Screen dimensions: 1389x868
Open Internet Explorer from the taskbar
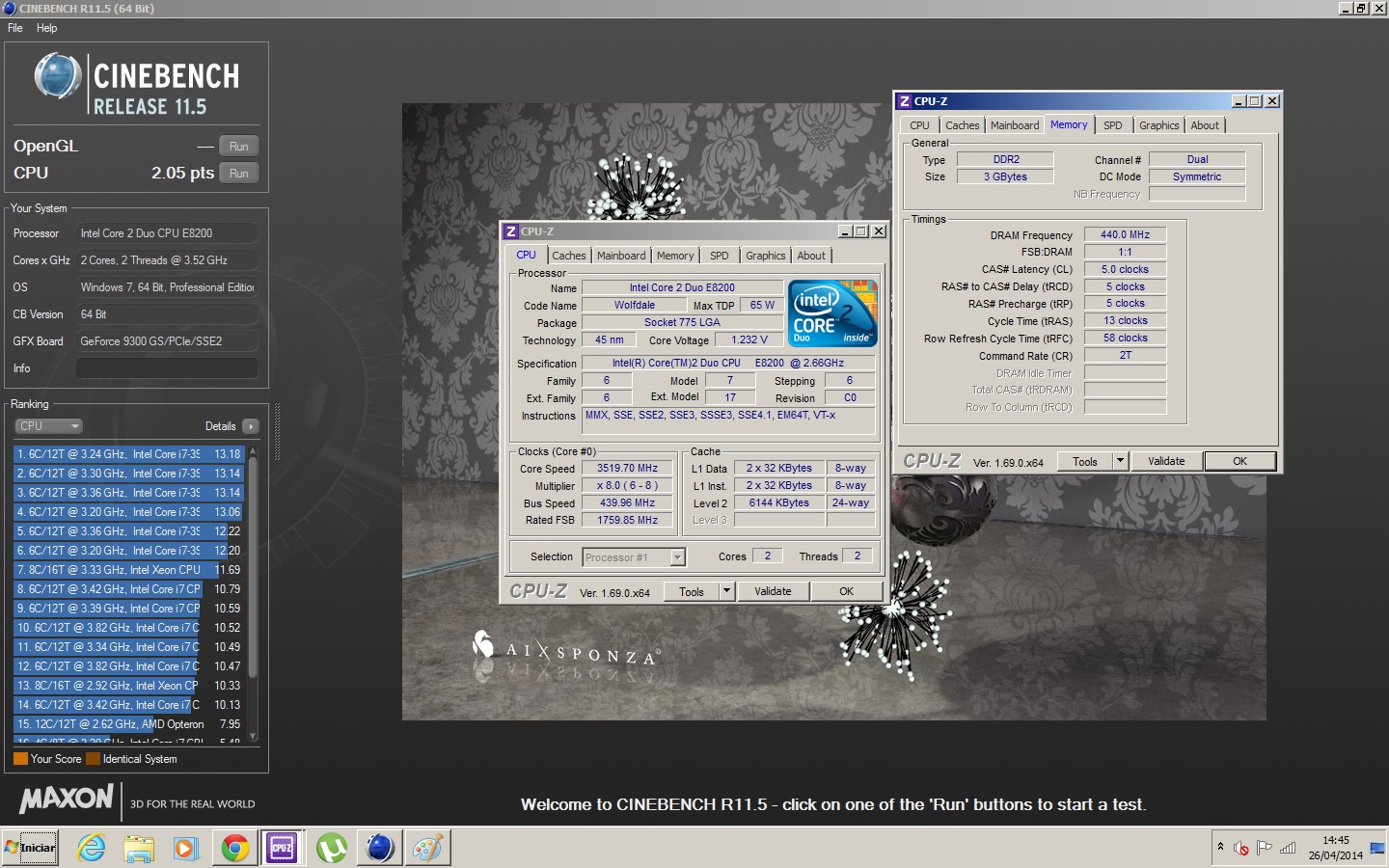pyautogui.click(x=92, y=848)
